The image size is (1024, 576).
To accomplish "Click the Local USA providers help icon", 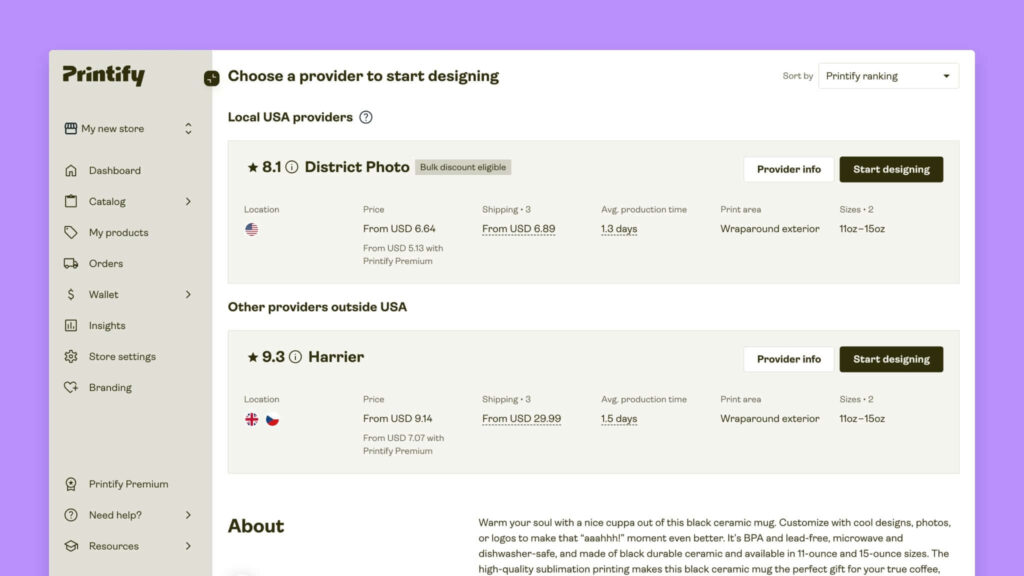I will pyautogui.click(x=366, y=118).
